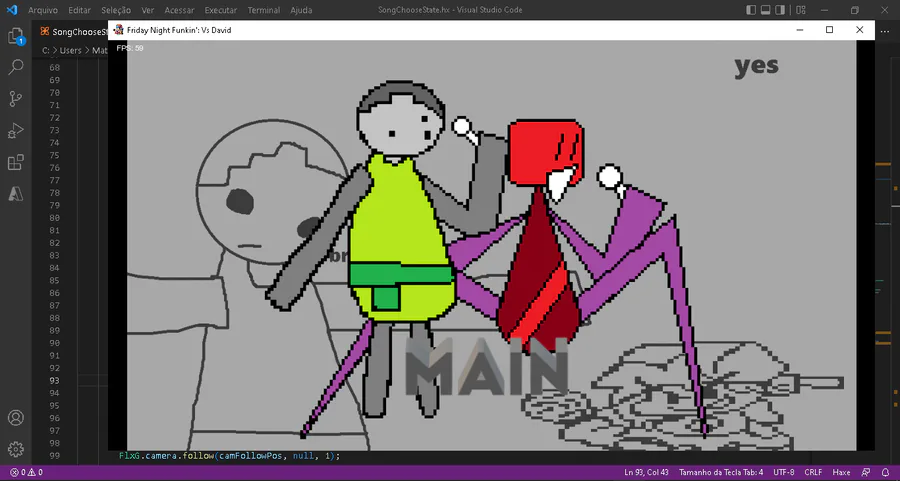The image size is (900, 481).
Task: Click the feedback icon in status bar
Action: point(866,472)
